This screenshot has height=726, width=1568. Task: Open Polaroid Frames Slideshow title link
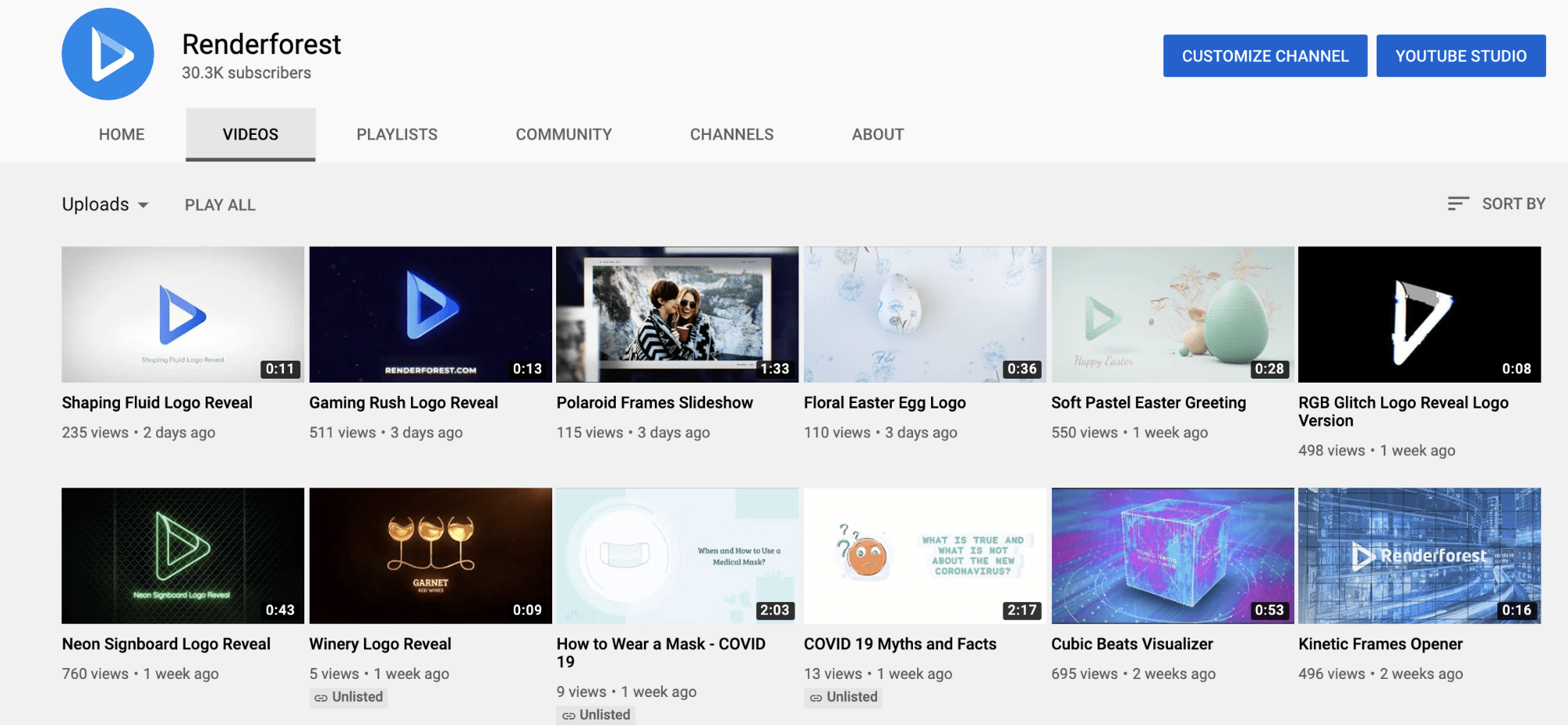654,403
